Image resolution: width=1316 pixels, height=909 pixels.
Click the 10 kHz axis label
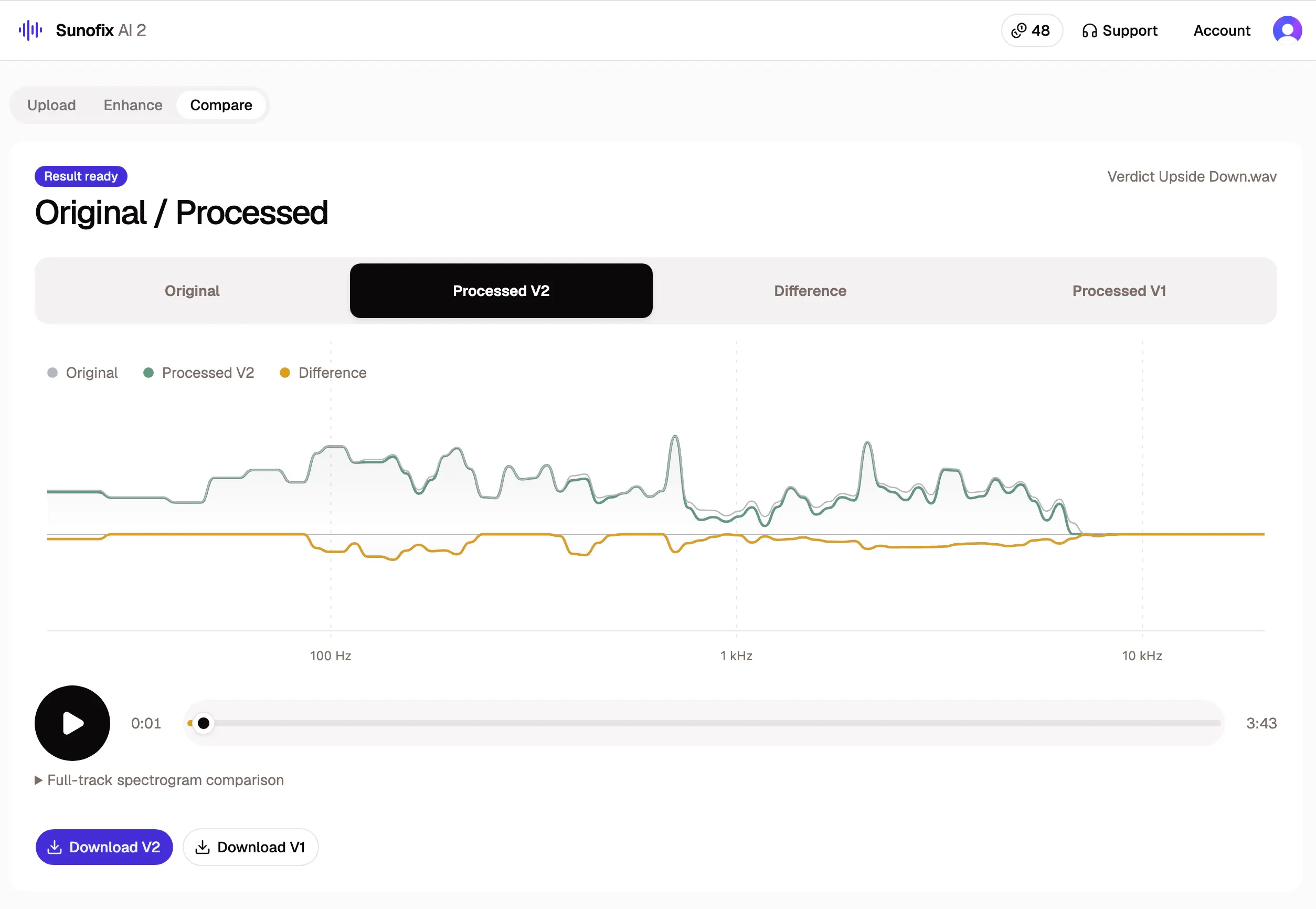(1142, 656)
